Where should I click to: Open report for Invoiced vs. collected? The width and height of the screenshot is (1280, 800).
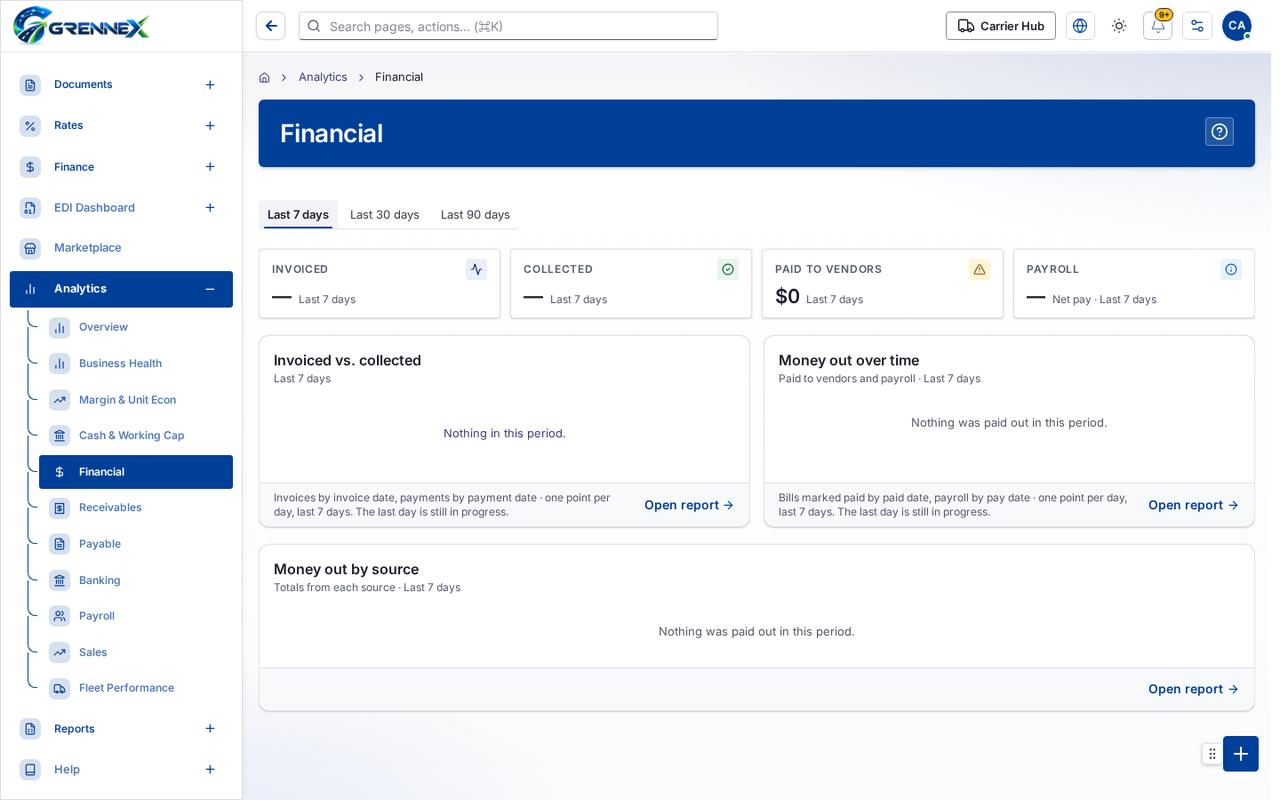[x=689, y=505]
